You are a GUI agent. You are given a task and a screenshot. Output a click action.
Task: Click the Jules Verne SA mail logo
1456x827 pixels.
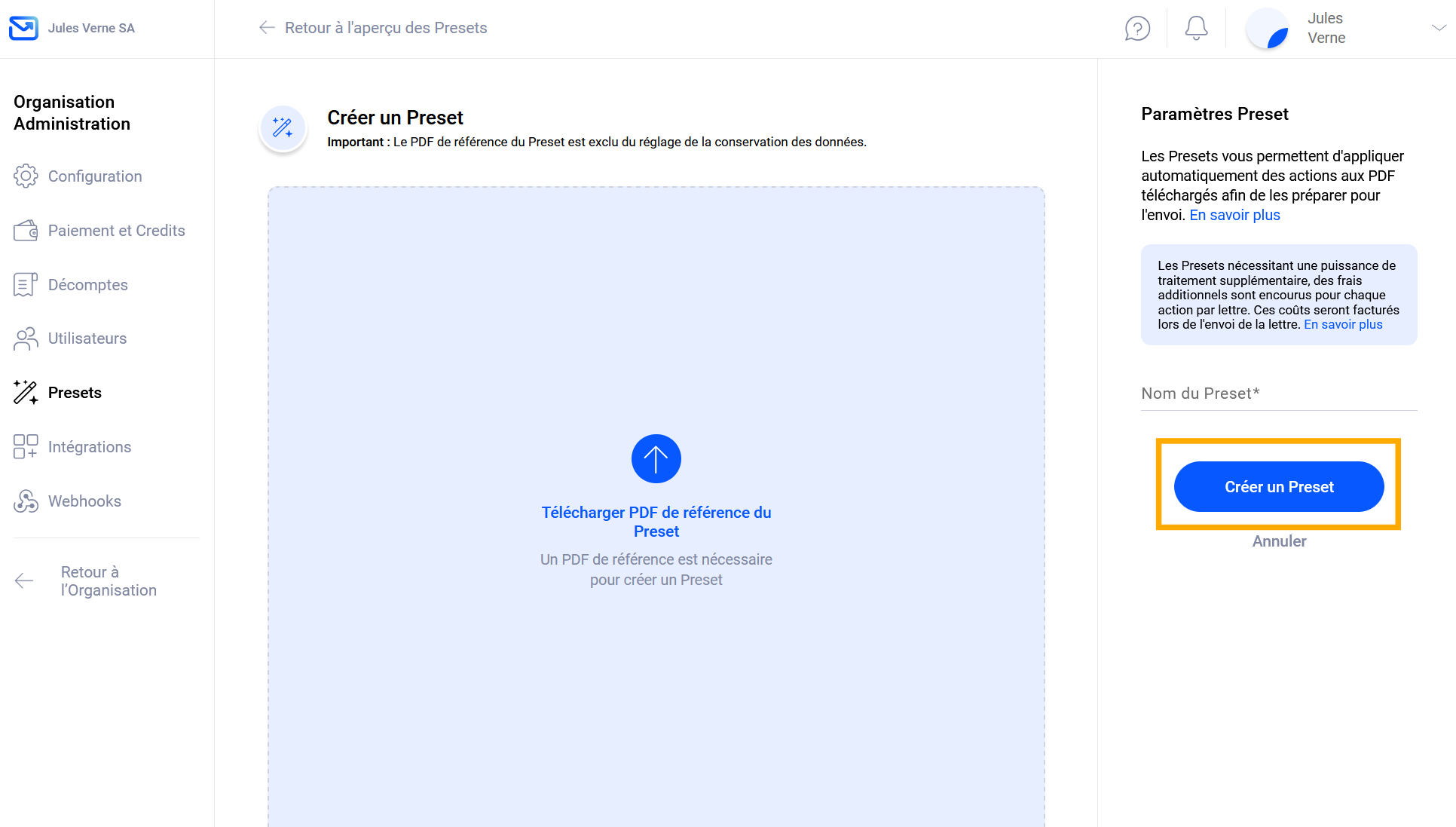(23, 28)
